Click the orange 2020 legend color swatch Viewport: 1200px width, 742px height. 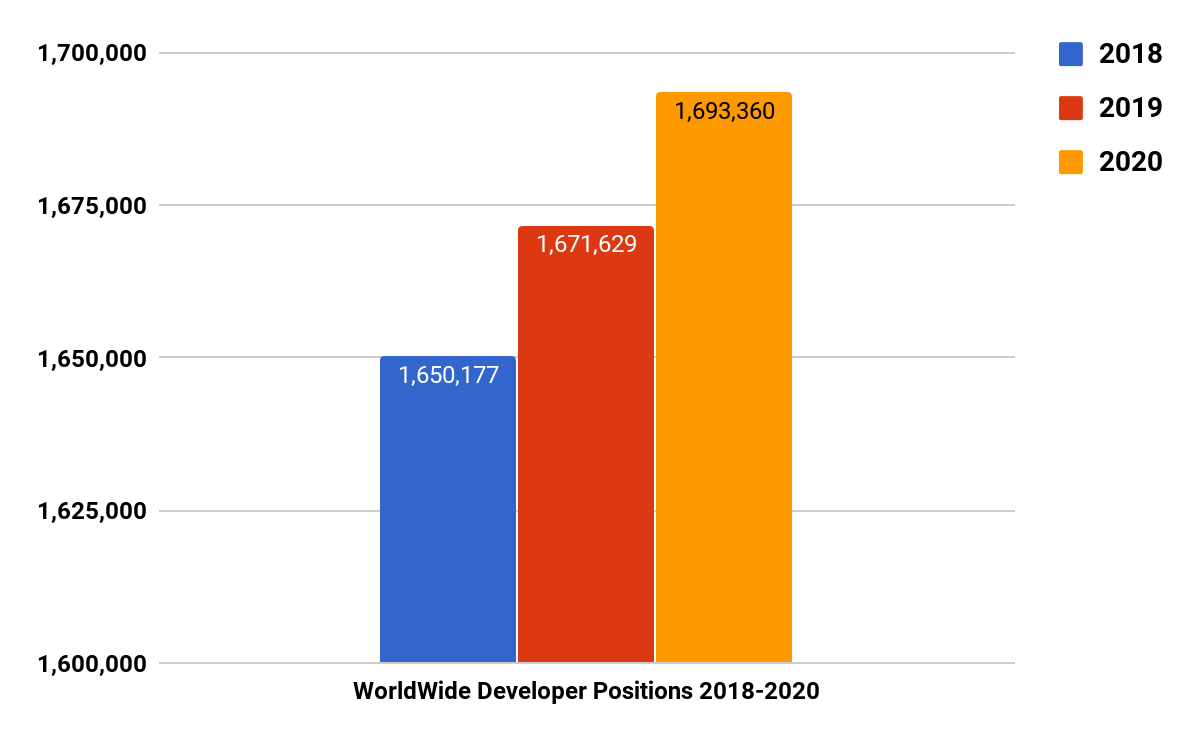click(x=1071, y=161)
